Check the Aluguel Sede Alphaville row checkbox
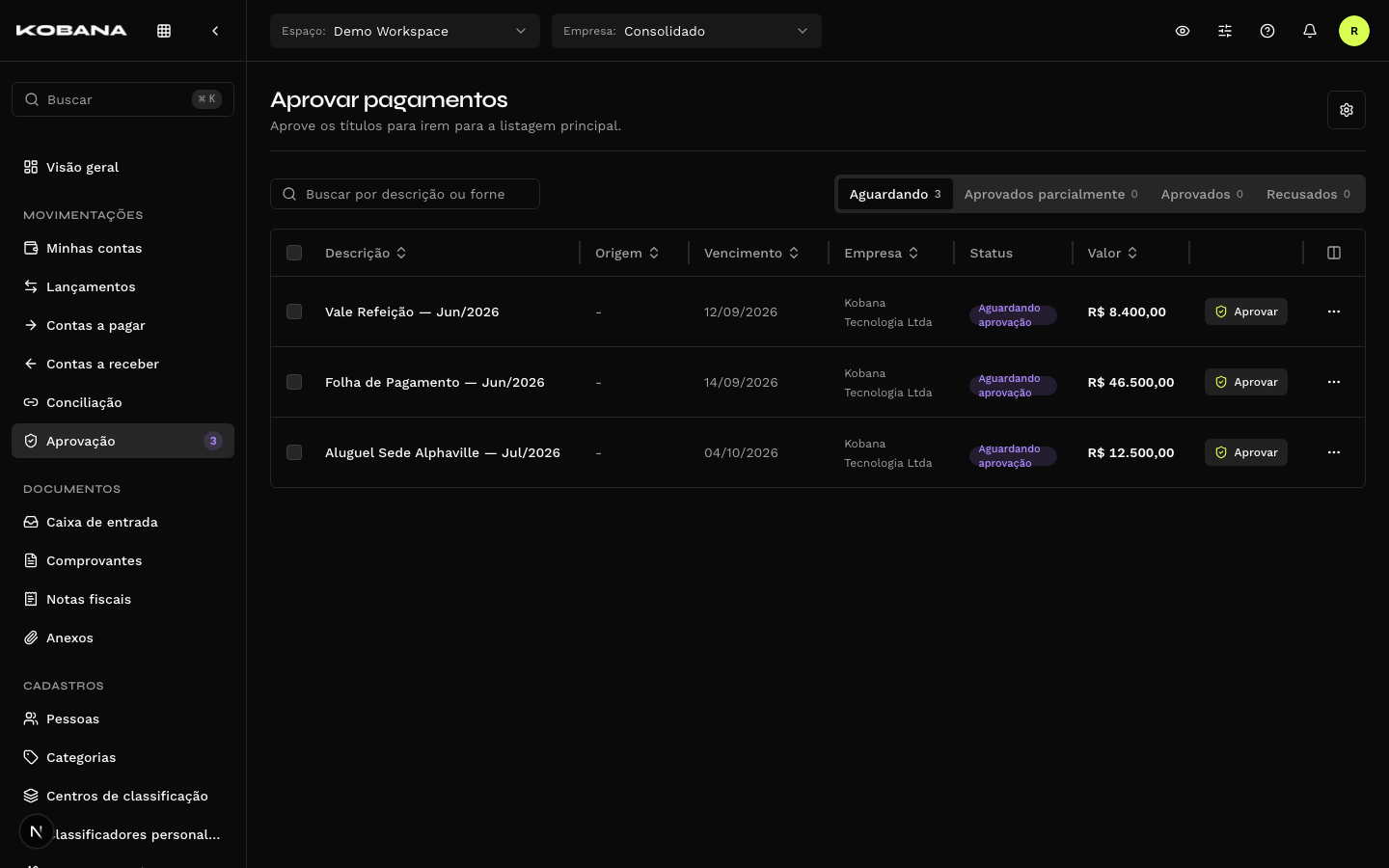 click(294, 452)
